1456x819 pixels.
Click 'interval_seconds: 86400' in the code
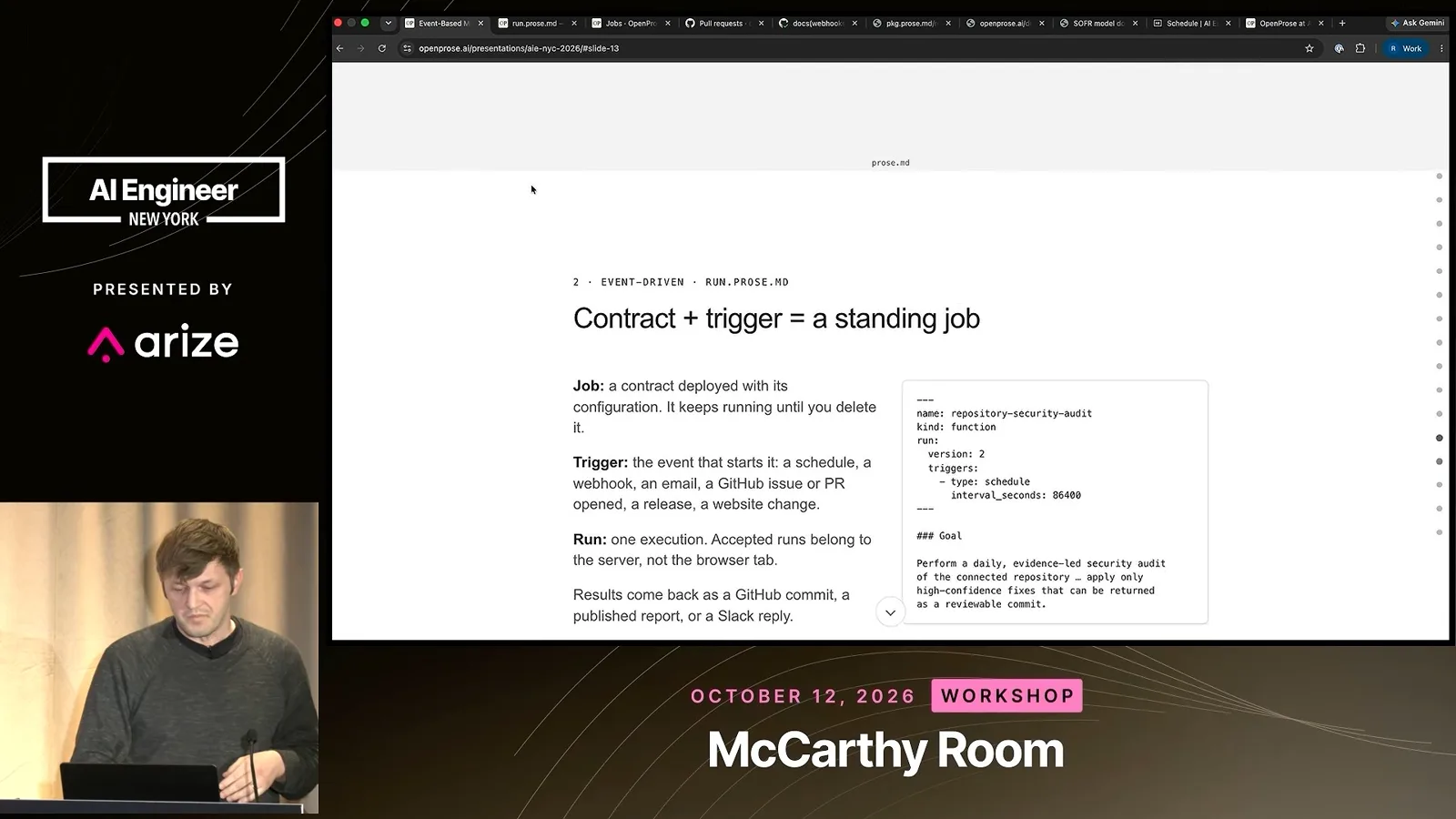point(1016,495)
